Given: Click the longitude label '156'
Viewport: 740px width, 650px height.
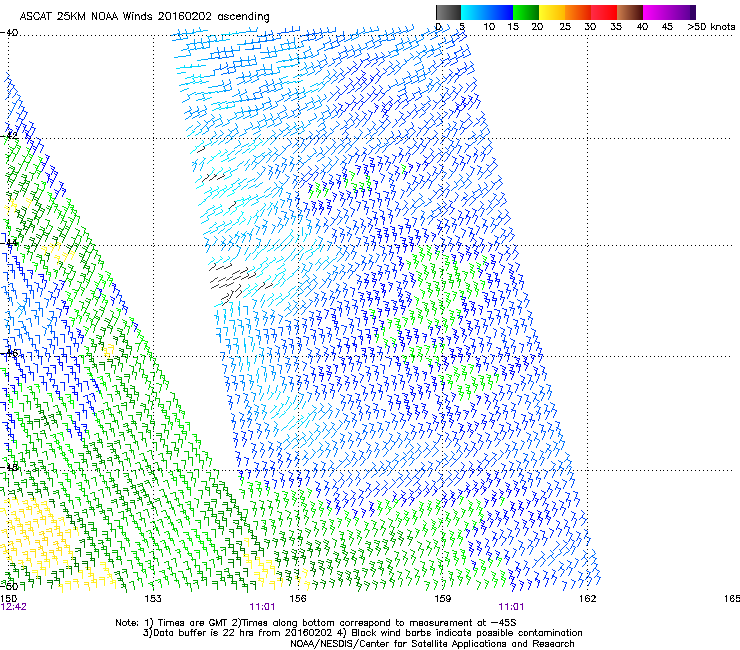Looking at the screenshot, I should 298,599.
